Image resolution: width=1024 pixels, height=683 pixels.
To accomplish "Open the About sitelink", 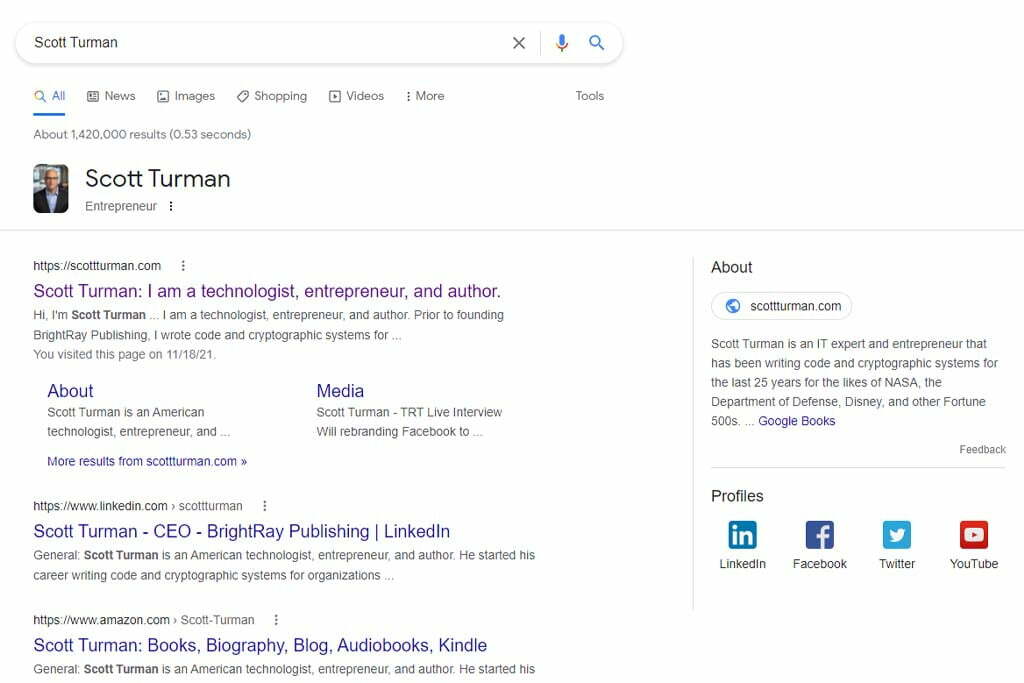I will (71, 391).
